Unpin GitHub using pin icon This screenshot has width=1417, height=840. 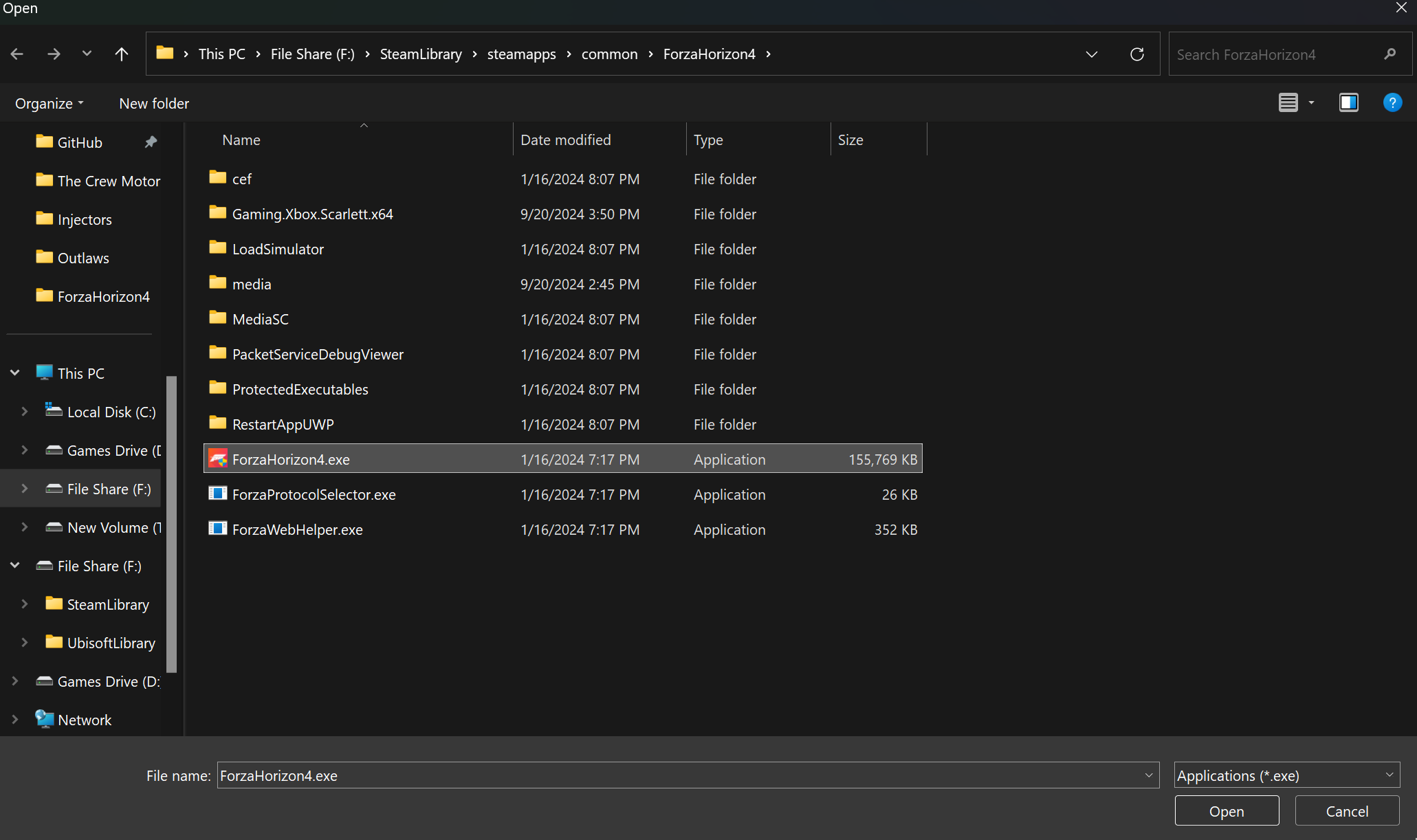click(151, 142)
